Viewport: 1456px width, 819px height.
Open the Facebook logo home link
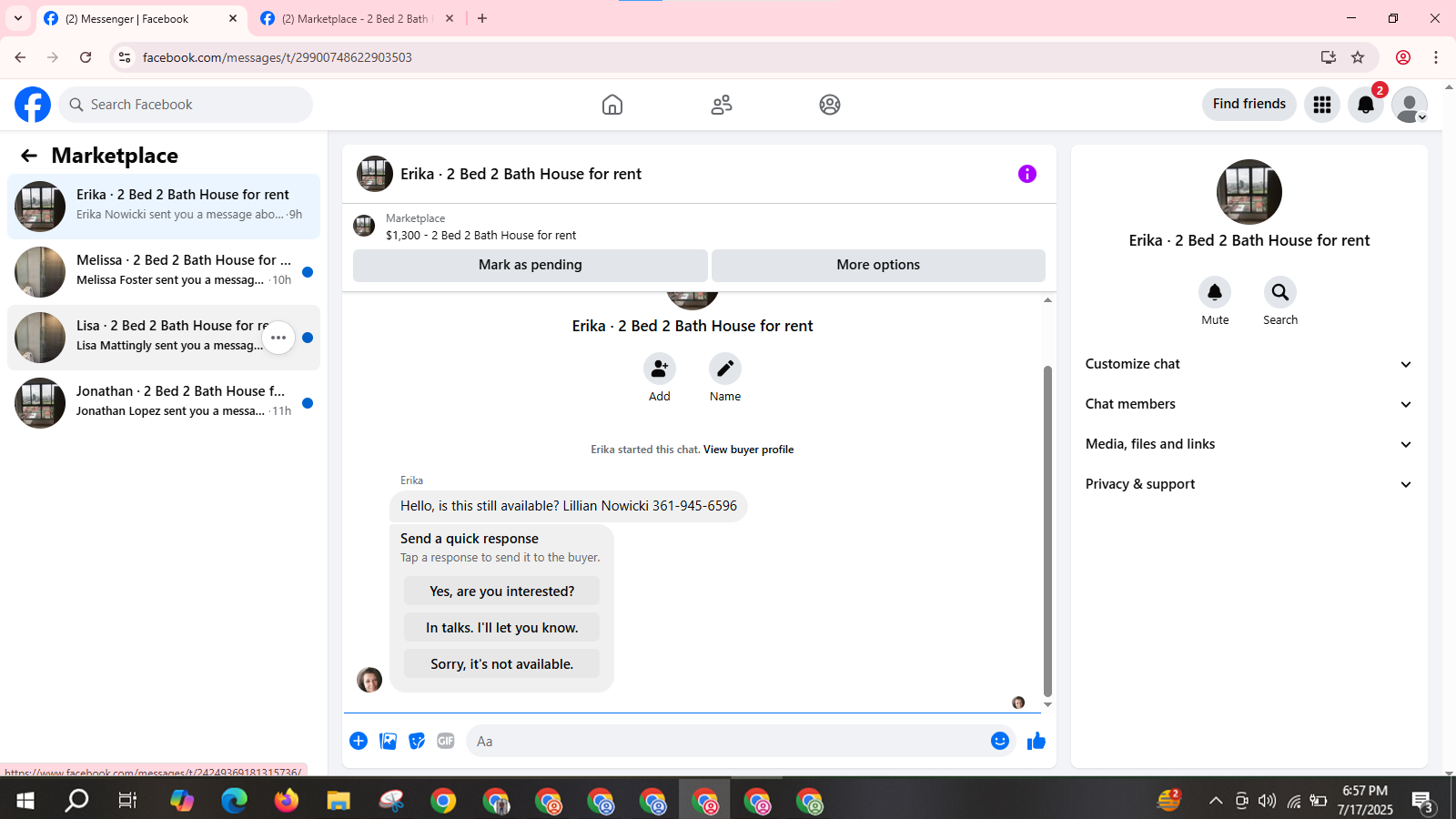[33, 105]
